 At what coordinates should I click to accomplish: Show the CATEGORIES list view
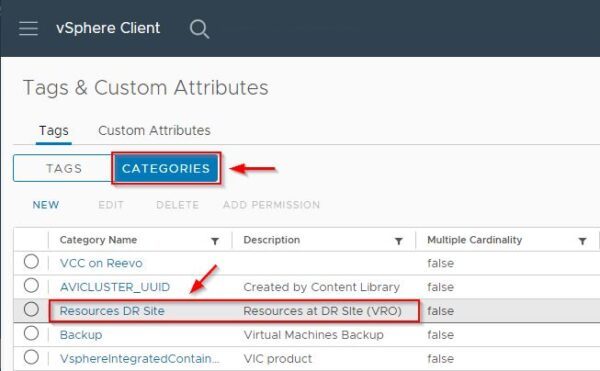click(x=166, y=168)
